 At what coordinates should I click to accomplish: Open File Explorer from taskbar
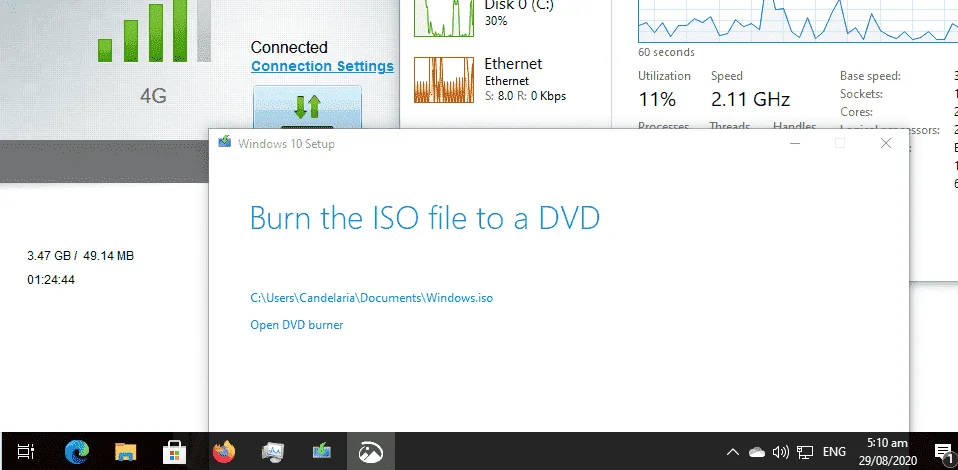126,452
